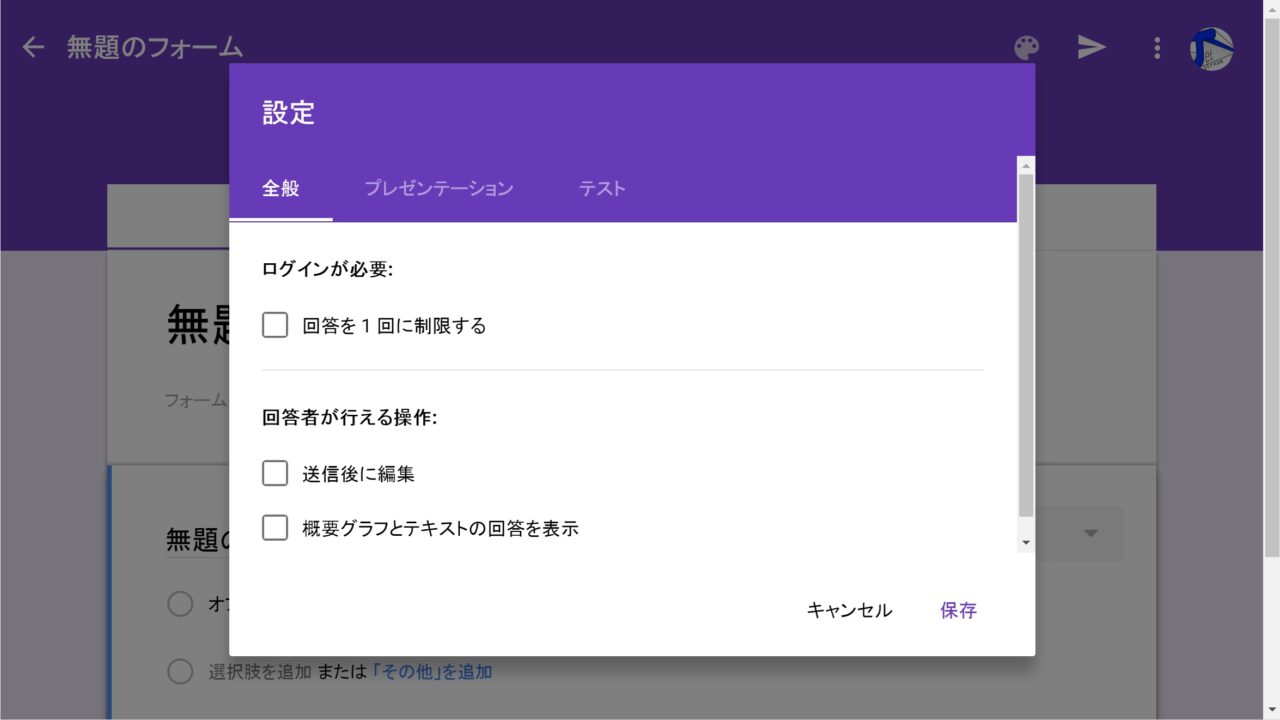Viewport: 1280px width, 720px height.
Task: Click dialog scrollbar down arrow
Action: [x=1025, y=542]
